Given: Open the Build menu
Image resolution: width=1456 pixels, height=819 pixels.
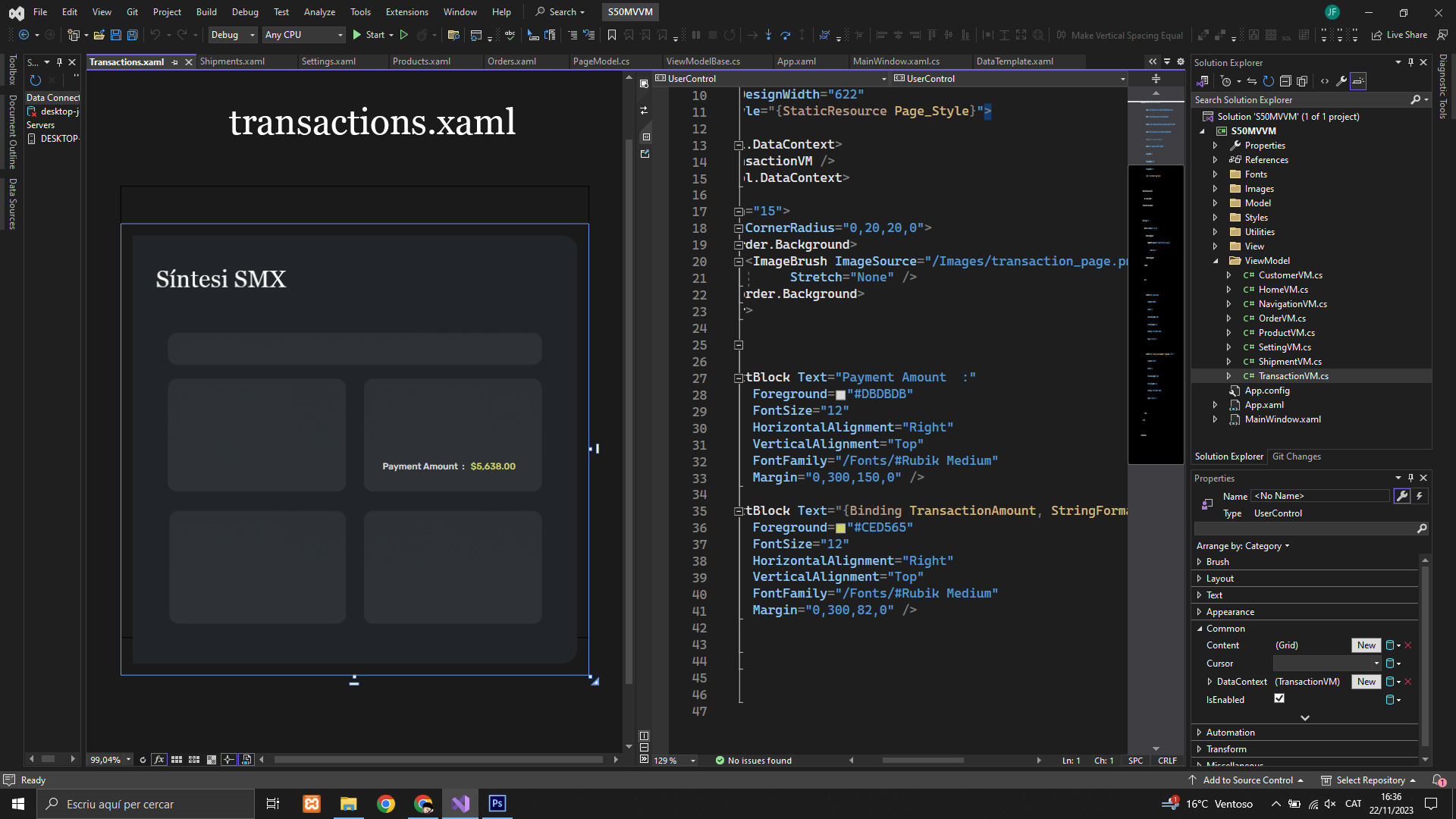Looking at the screenshot, I should click(x=206, y=11).
